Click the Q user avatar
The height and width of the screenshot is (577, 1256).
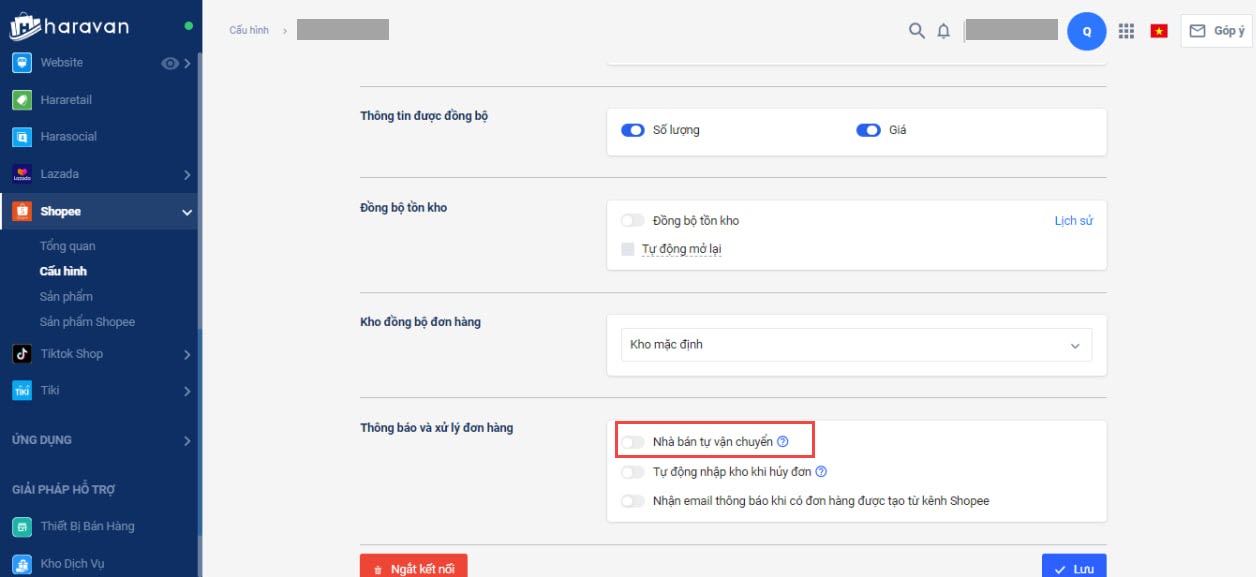click(x=1087, y=31)
